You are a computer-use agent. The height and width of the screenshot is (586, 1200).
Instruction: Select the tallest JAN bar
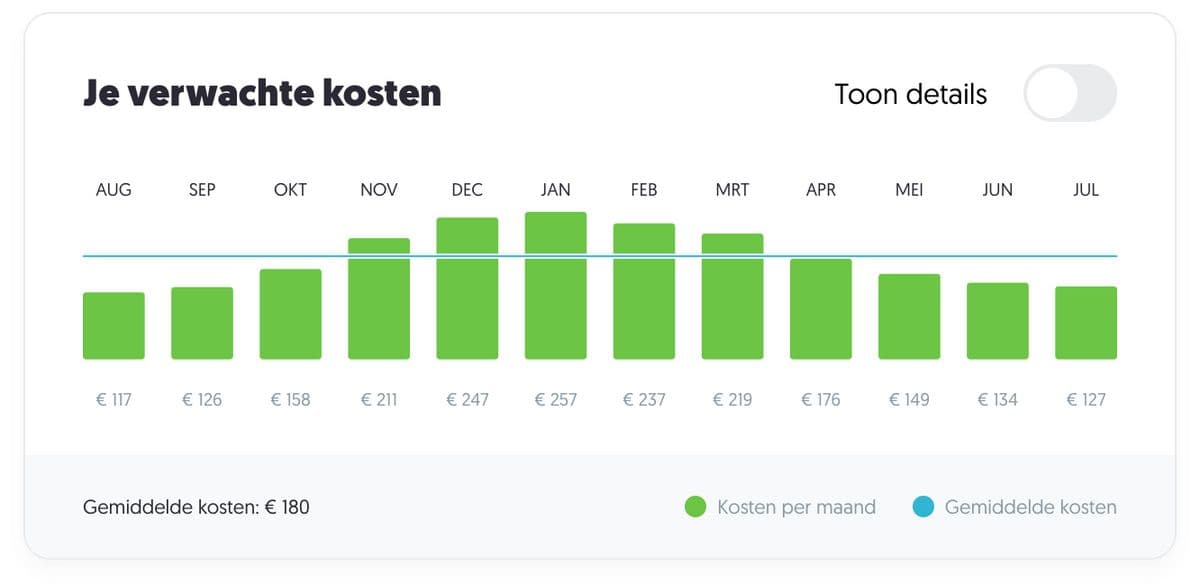[555, 287]
